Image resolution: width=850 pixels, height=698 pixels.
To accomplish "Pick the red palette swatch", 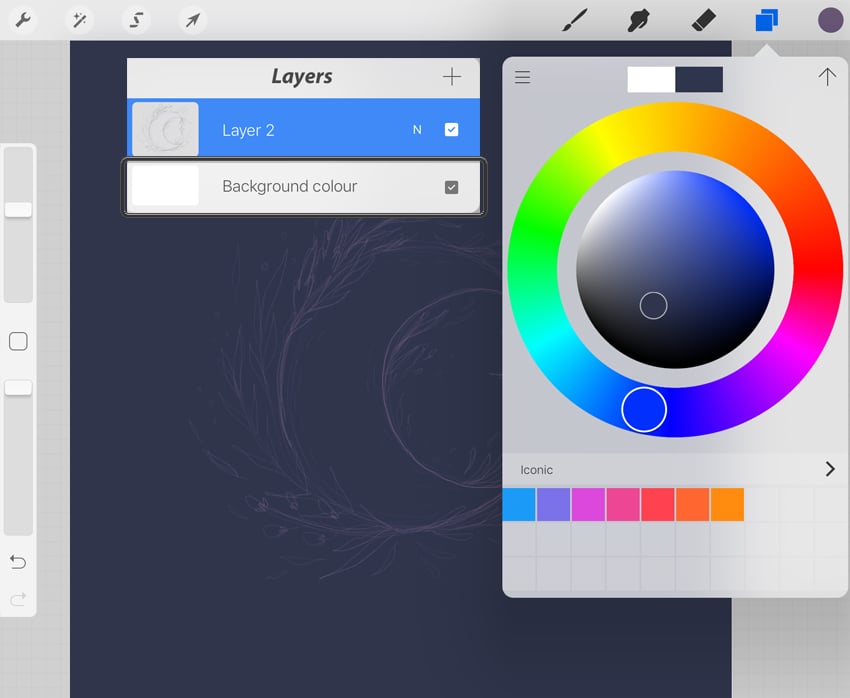I will pos(658,505).
